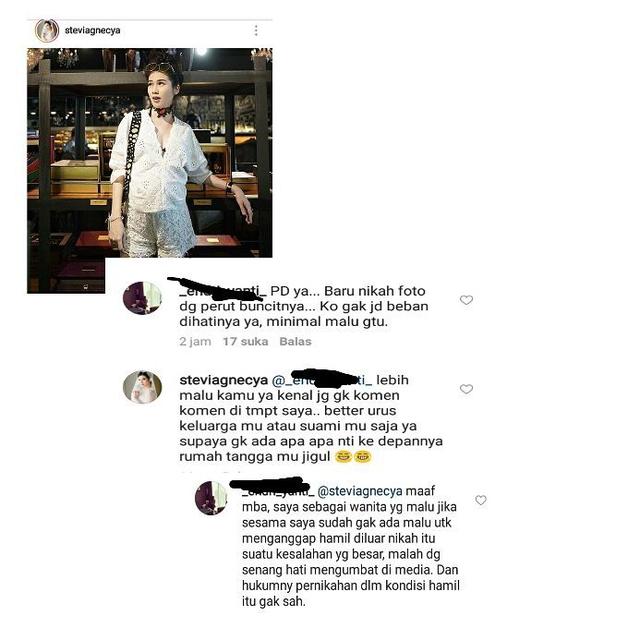Like the 'PD ya... Baru nikah' comment
Viewport: 640px width, 640px height.
coord(466,300)
